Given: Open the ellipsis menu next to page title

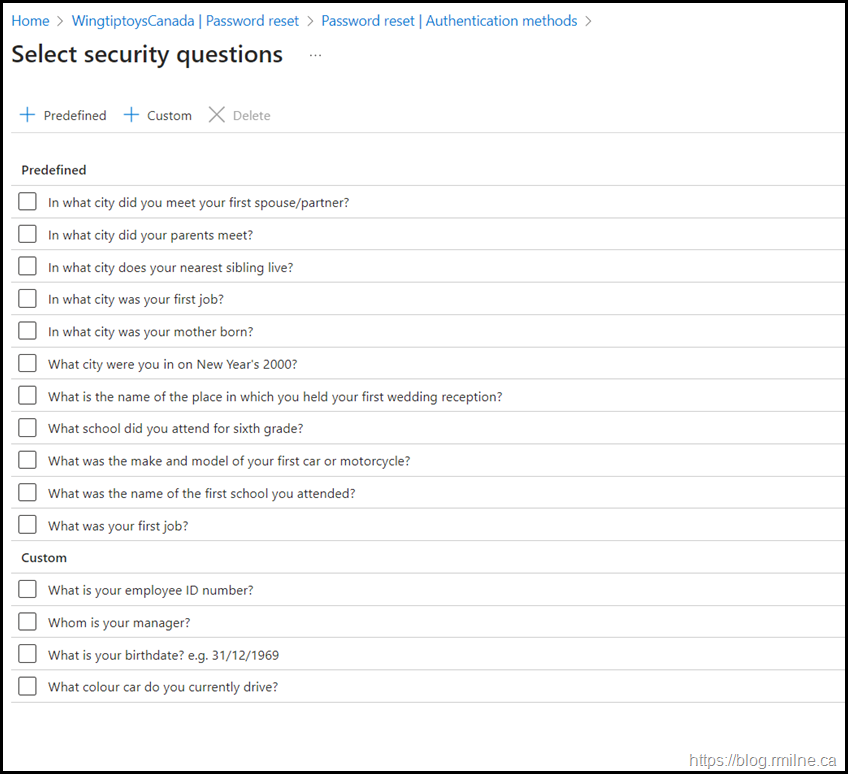Looking at the screenshot, I should click(315, 55).
